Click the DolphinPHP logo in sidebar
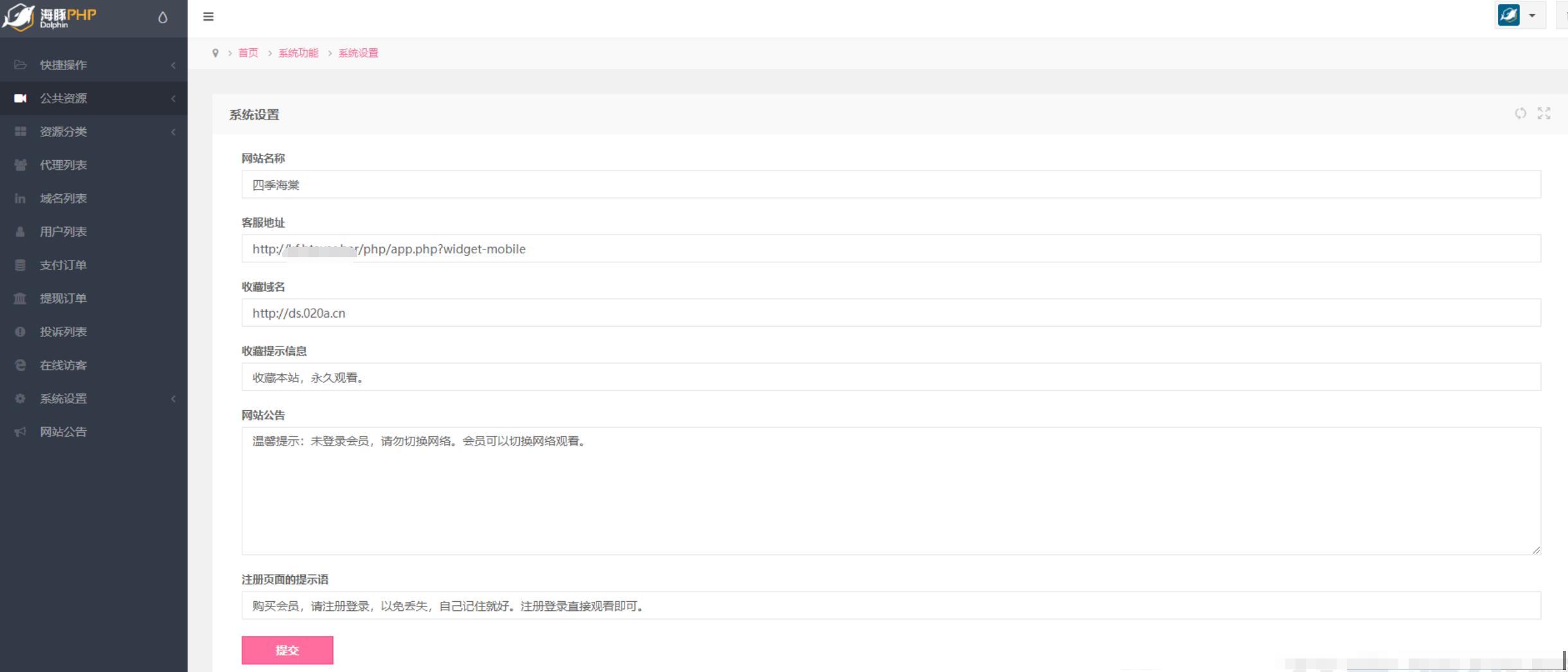 click(x=50, y=17)
